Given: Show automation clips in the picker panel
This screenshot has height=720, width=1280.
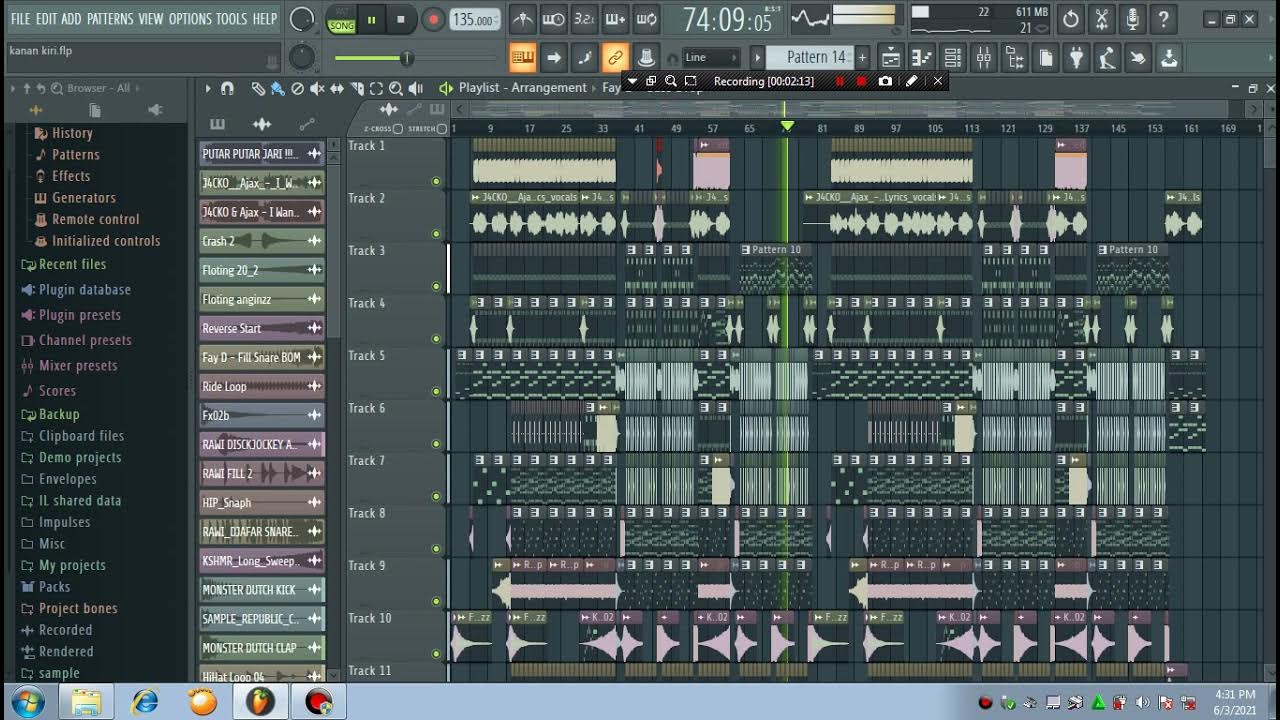Looking at the screenshot, I should (307, 124).
